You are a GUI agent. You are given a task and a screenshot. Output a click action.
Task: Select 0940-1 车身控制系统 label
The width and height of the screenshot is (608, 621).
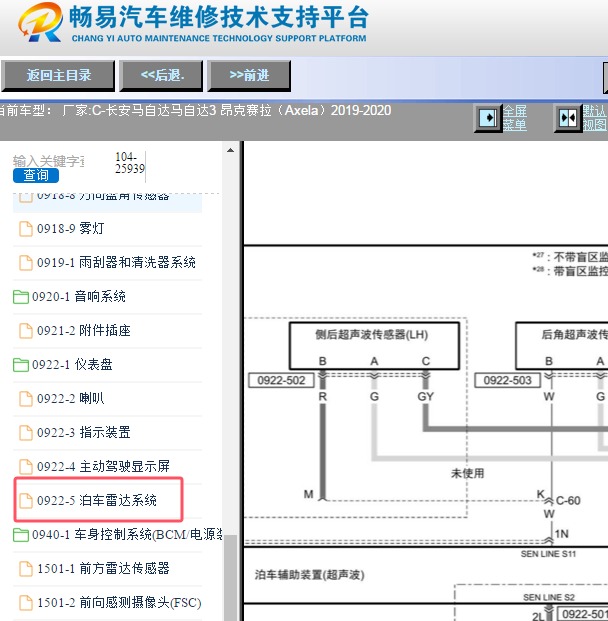[x=127, y=535]
